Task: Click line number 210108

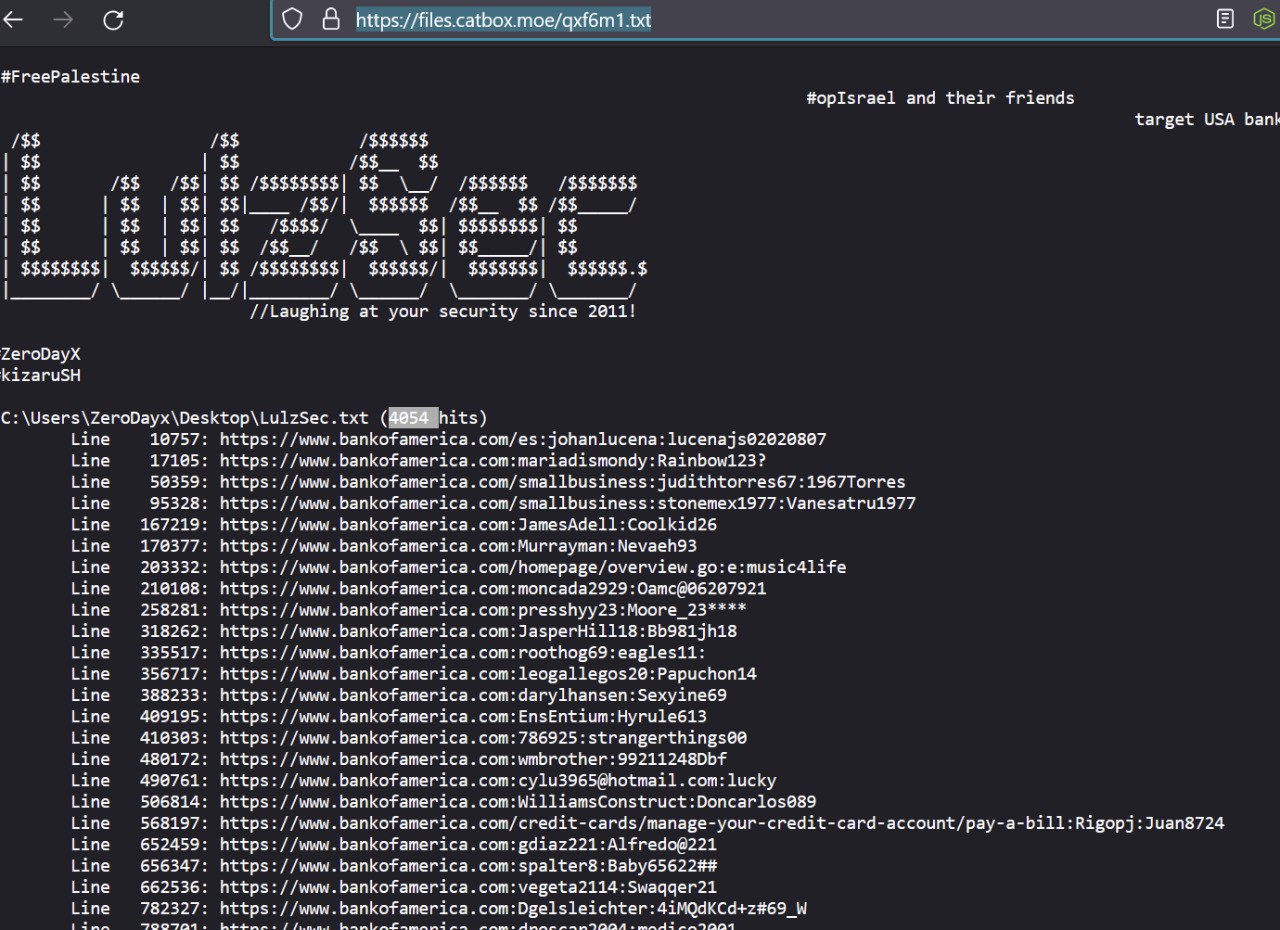Action: pos(171,588)
